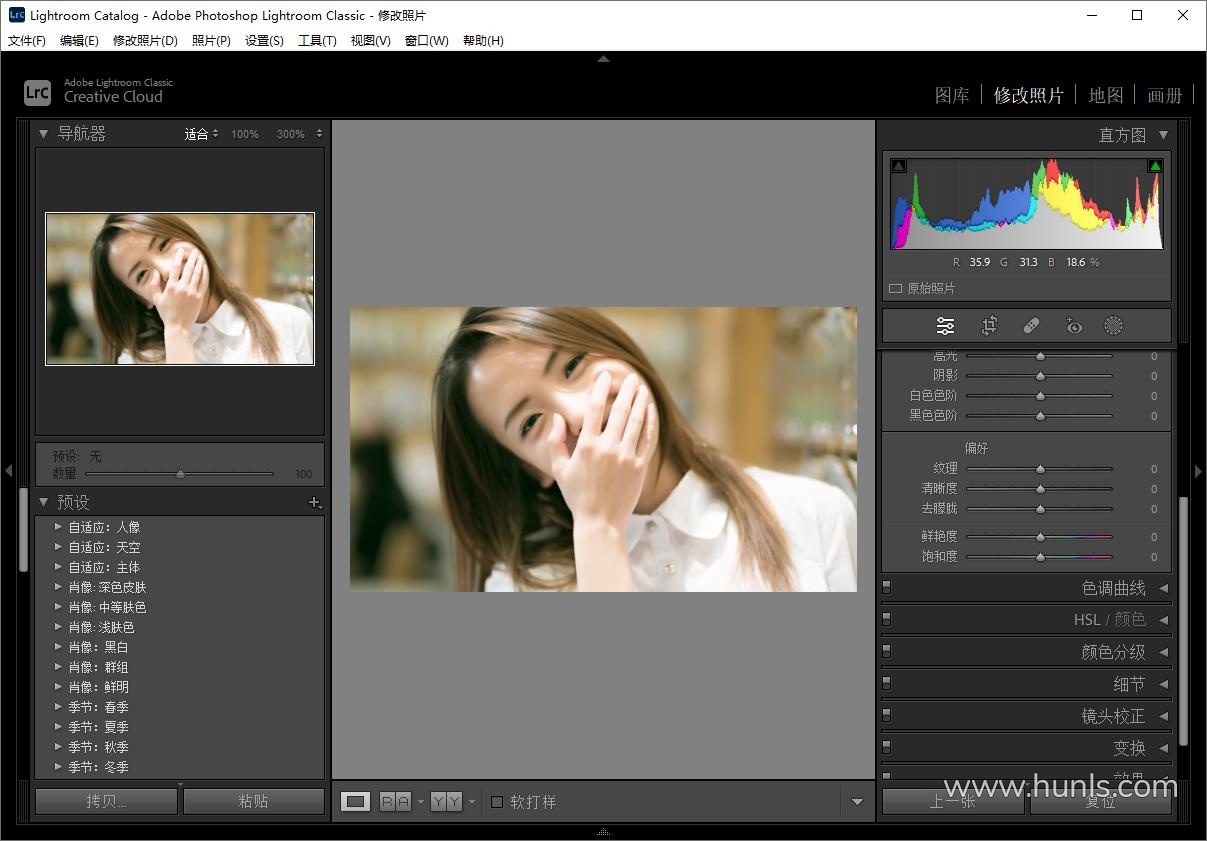Switch to the 画册 module
Image resolution: width=1207 pixels, height=841 pixels.
click(1164, 95)
